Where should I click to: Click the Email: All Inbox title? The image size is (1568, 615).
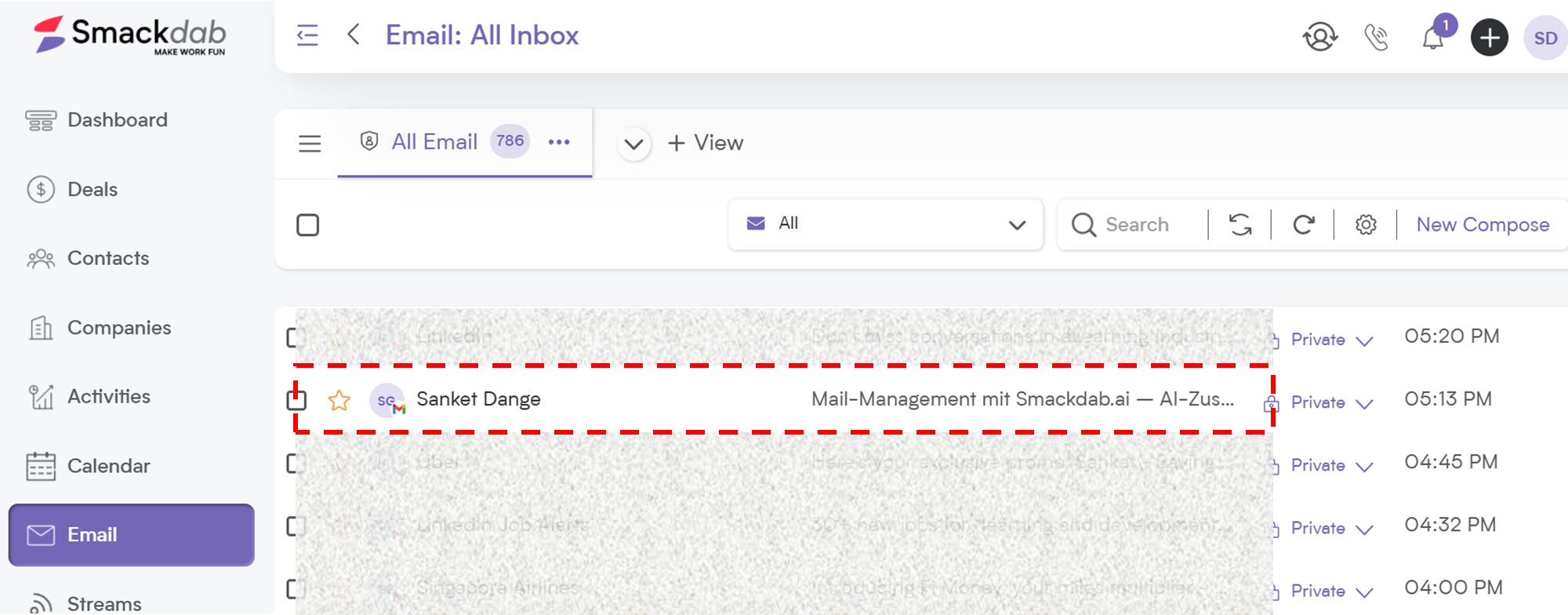click(x=482, y=35)
